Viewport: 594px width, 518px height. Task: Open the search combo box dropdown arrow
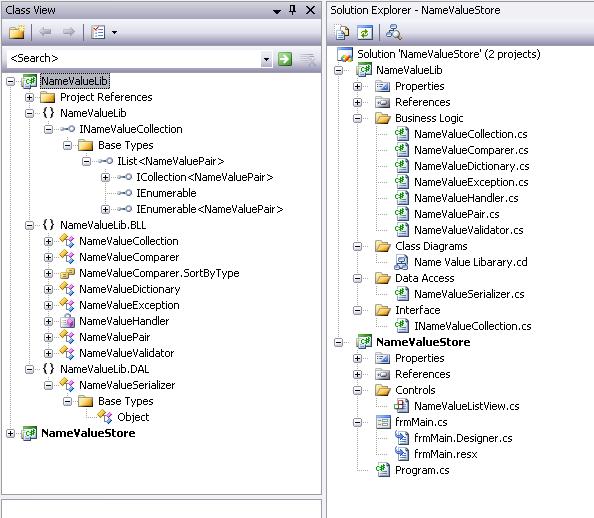266,59
